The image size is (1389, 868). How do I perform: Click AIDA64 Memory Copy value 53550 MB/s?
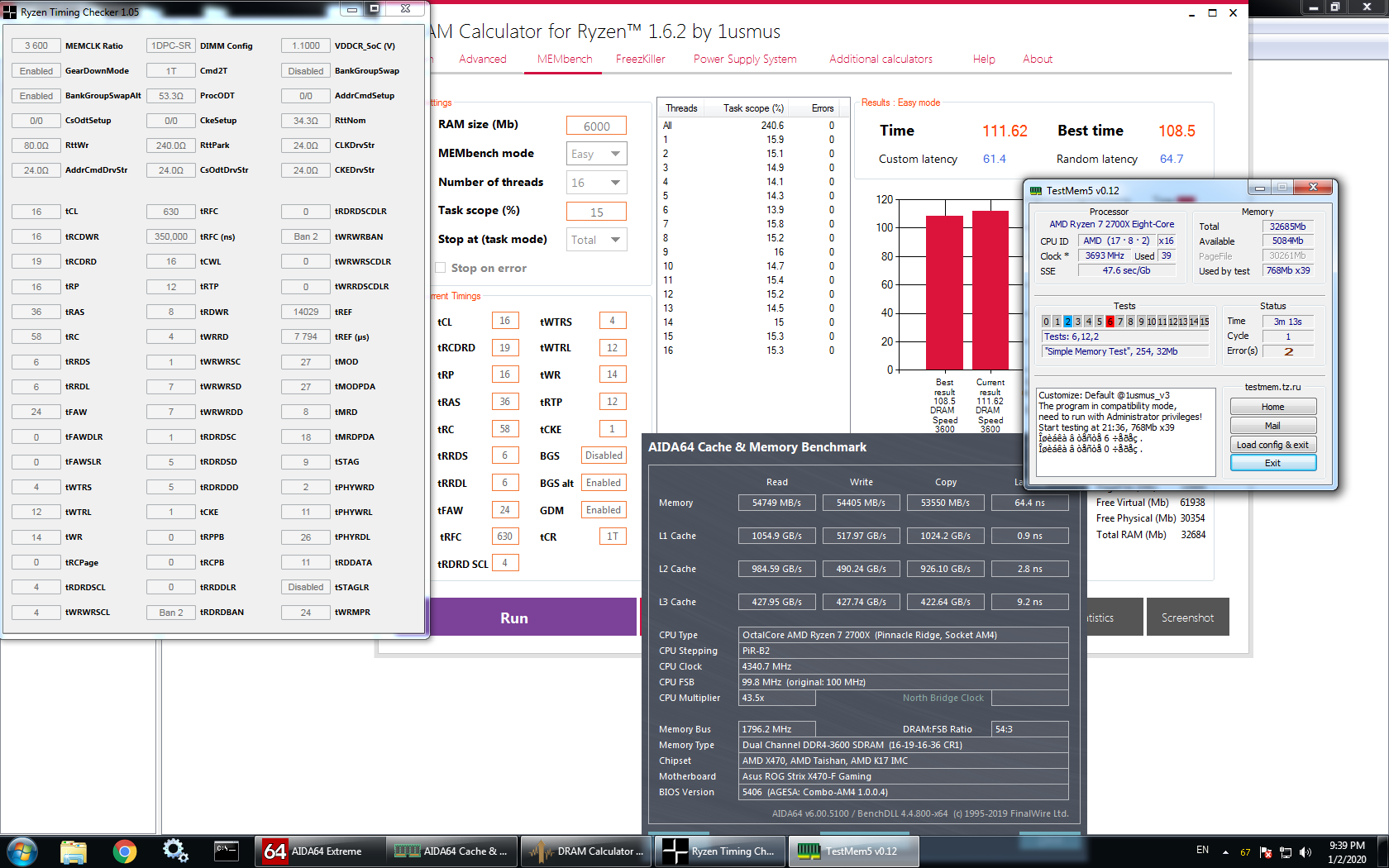coord(945,503)
